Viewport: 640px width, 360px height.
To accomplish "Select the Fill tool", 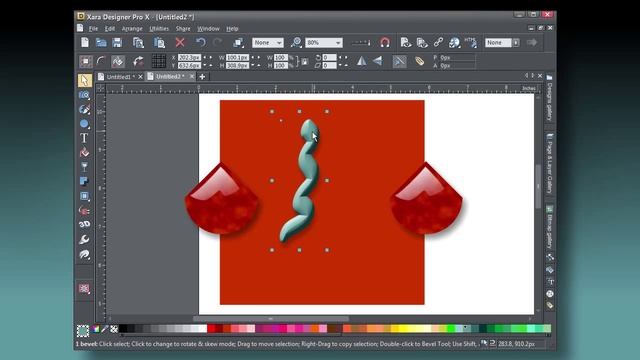I will pos(84,152).
